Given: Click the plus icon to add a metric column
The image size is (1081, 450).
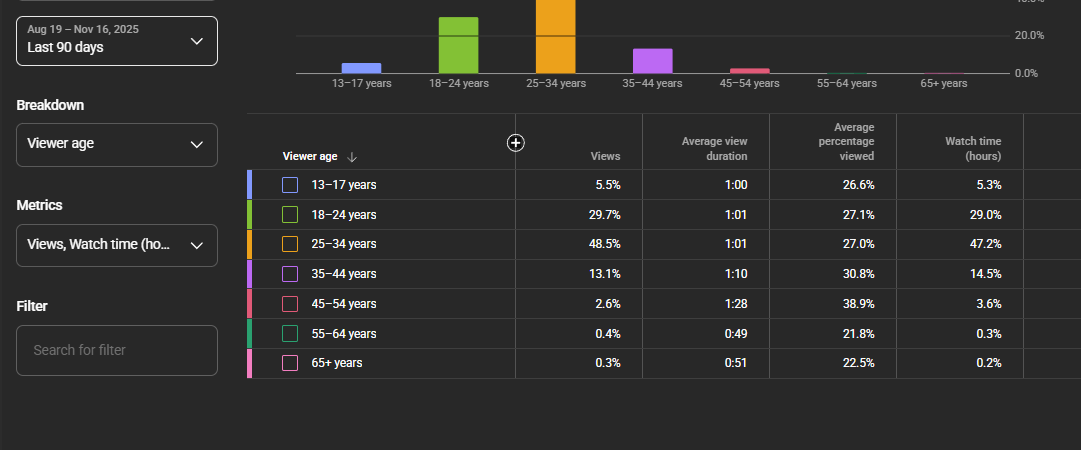Looking at the screenshot, I should 516,143.
